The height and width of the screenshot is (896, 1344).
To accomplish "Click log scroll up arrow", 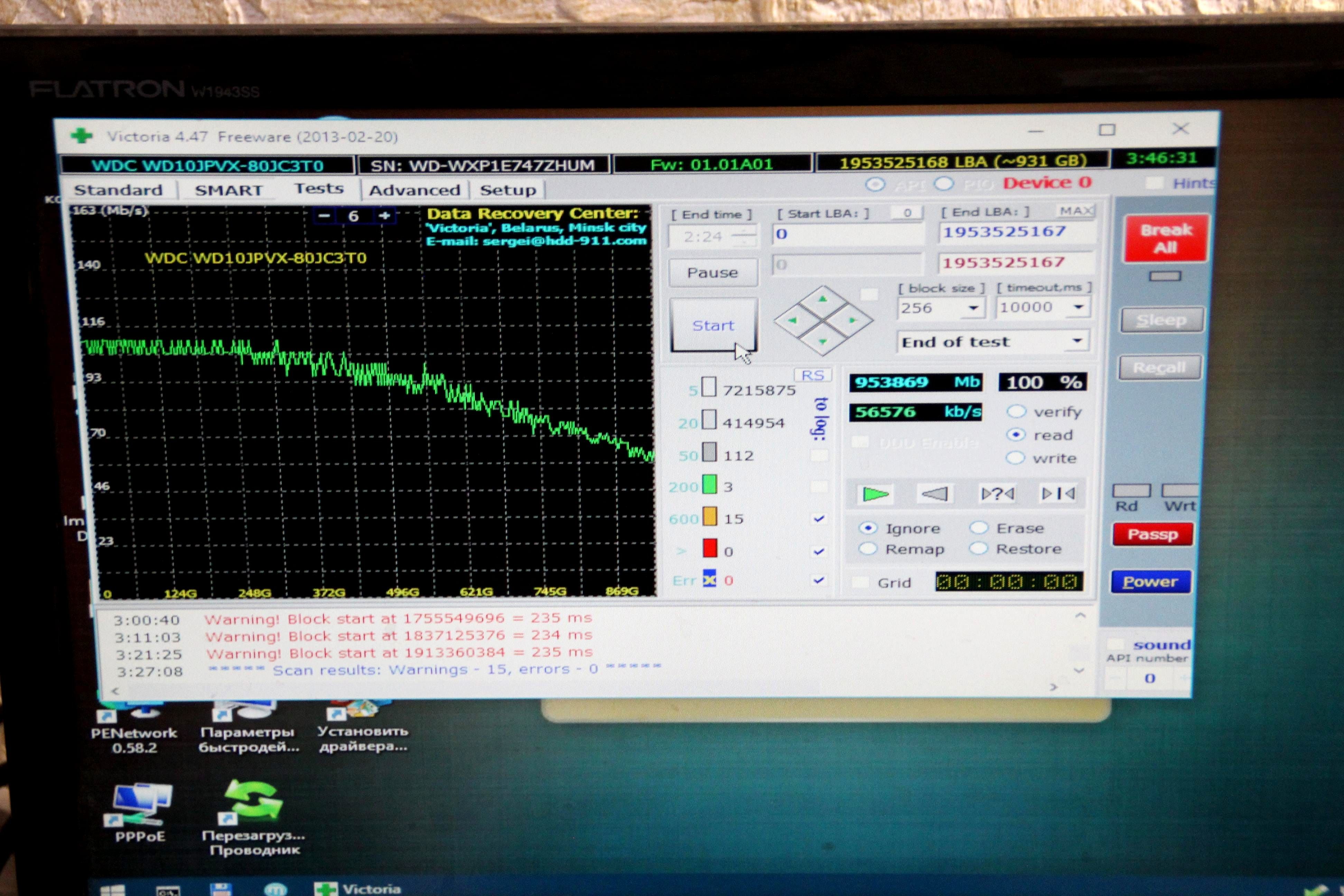I will pyautogui.click(x=1080, y=615).
